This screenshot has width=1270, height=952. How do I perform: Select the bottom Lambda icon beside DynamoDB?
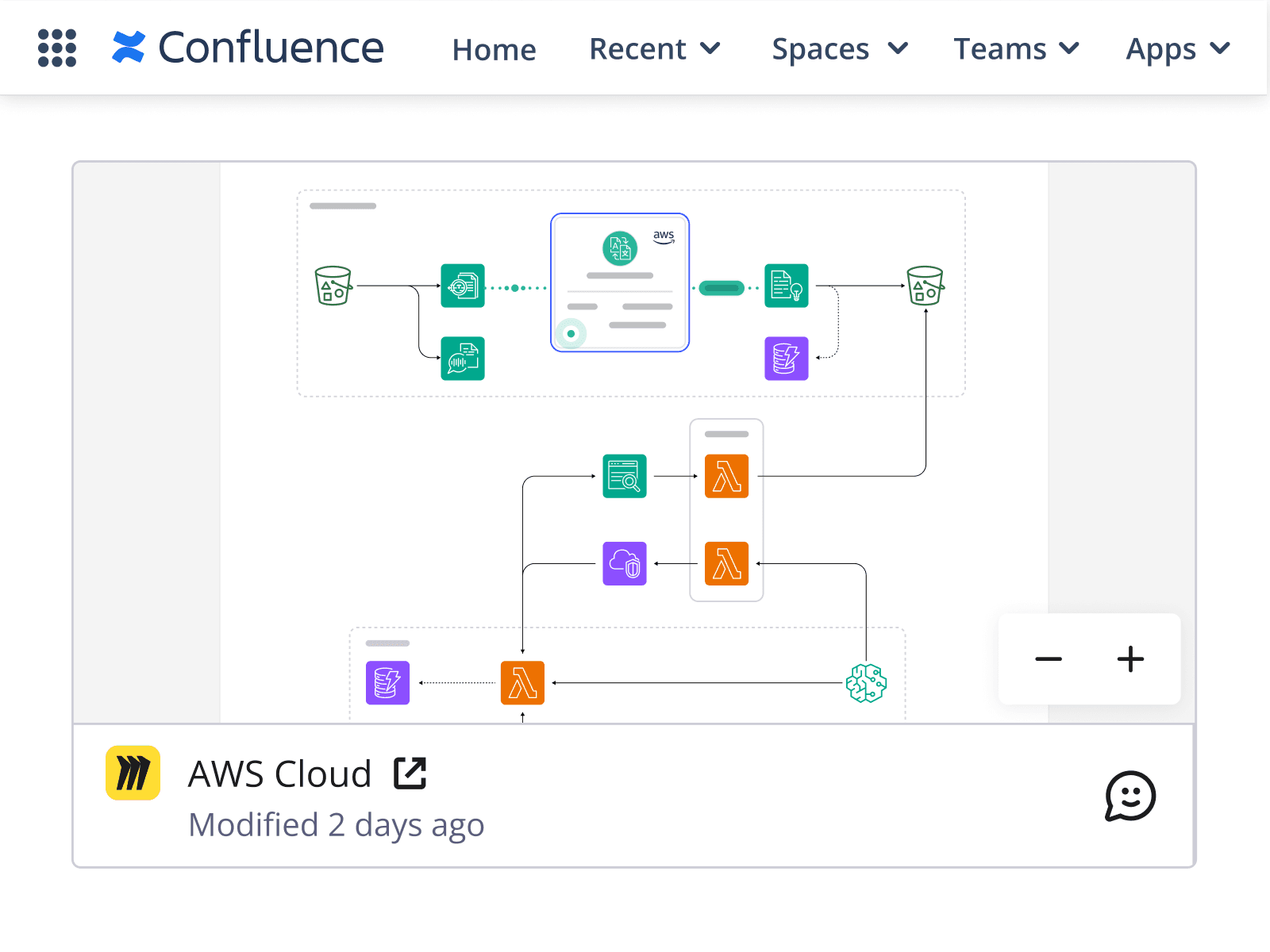523,683
